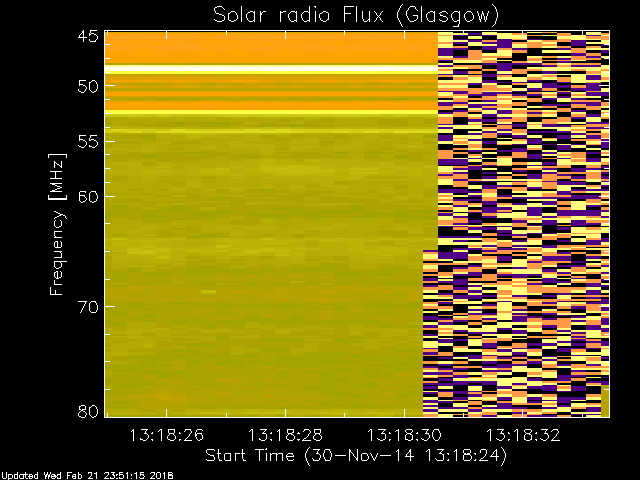The image size is (640, 480).
Task: Click the 'Updated Wed Feb 21' timestamp text
Action: pyautogui.click(x=87, y=476)
